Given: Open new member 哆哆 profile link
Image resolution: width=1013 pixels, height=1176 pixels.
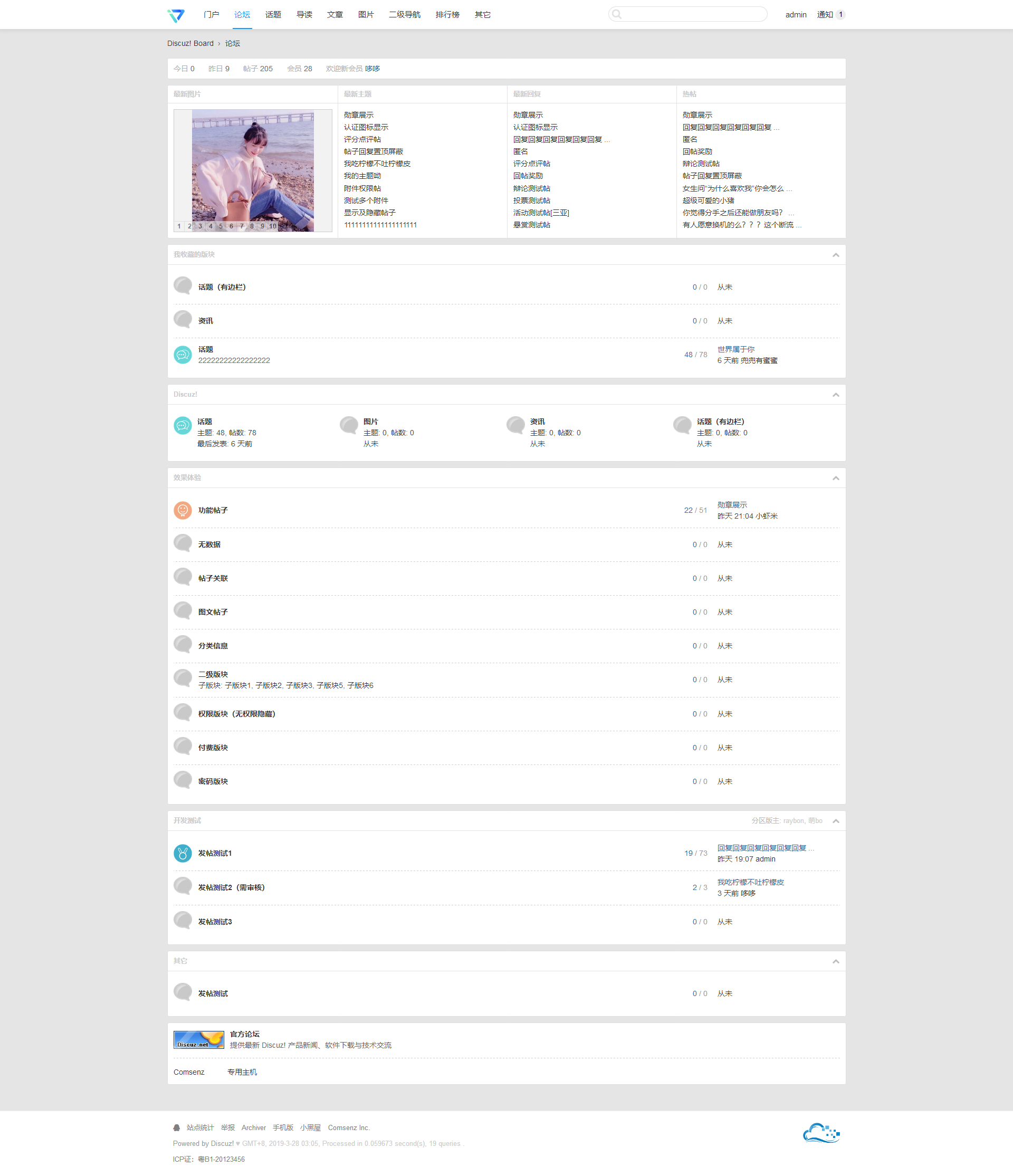Looking at the screenshot, I should (372, 69).
